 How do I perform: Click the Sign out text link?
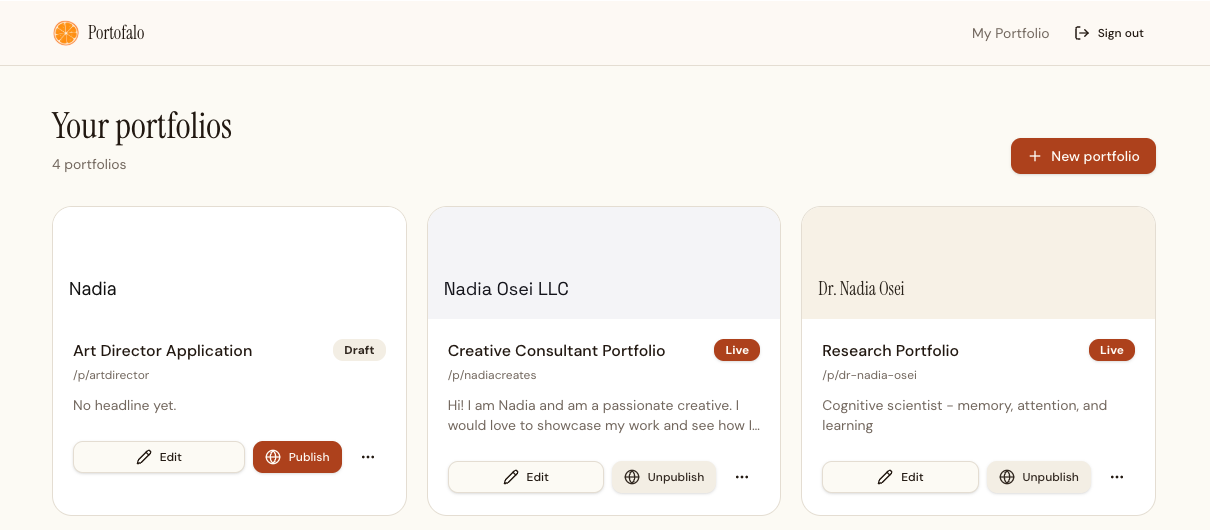[x=1120, y=33]
